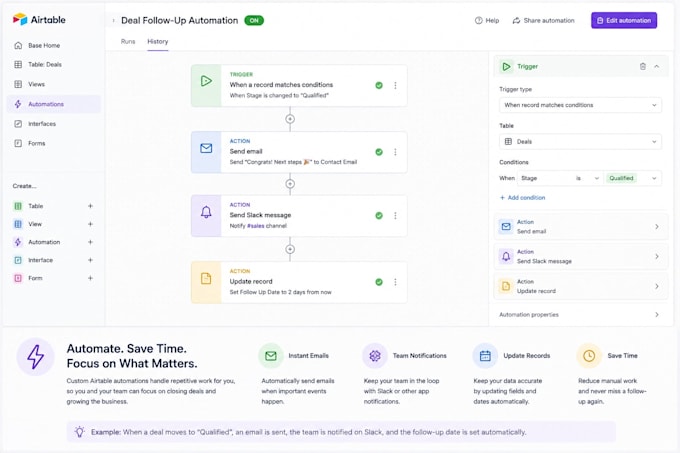Click plus next to Create Table
Image resolution: width=680 pixels, height=453 pixels.
90,206
